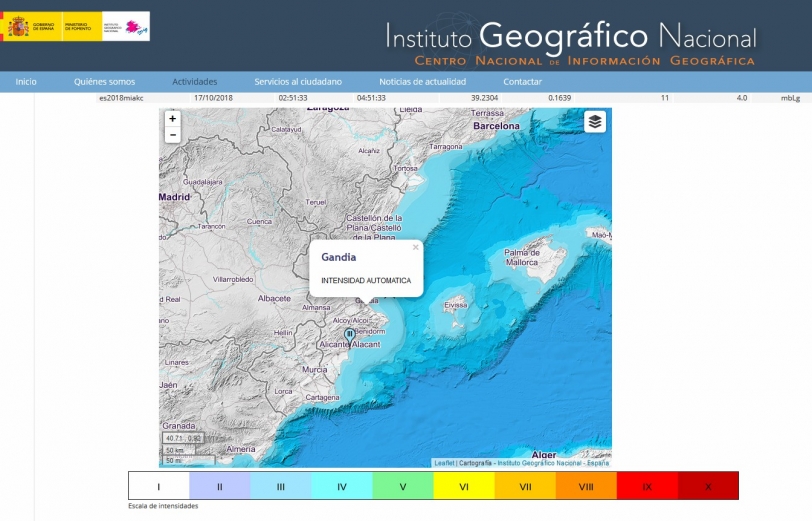Open Noticias de actualidad menu
The height and width of the screenshot is (521, 812).
click(423, 82)
